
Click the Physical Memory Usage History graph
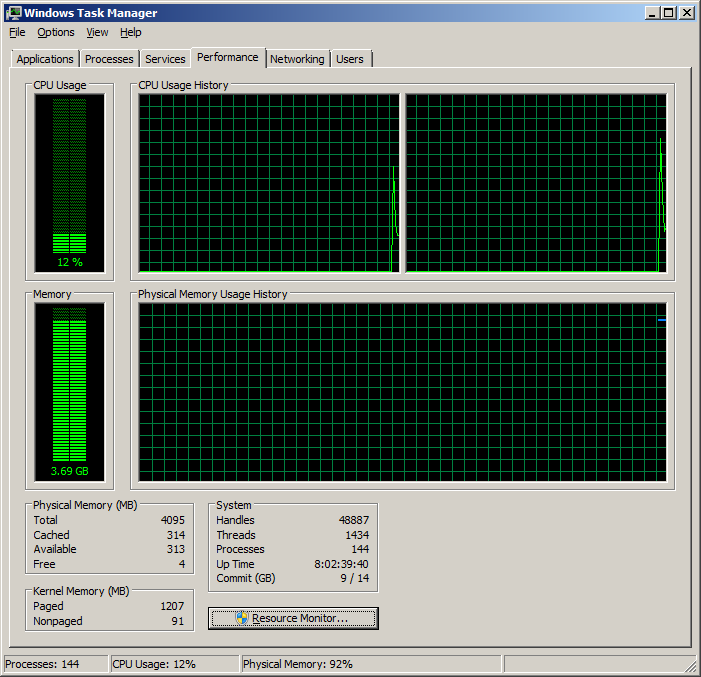402,392
